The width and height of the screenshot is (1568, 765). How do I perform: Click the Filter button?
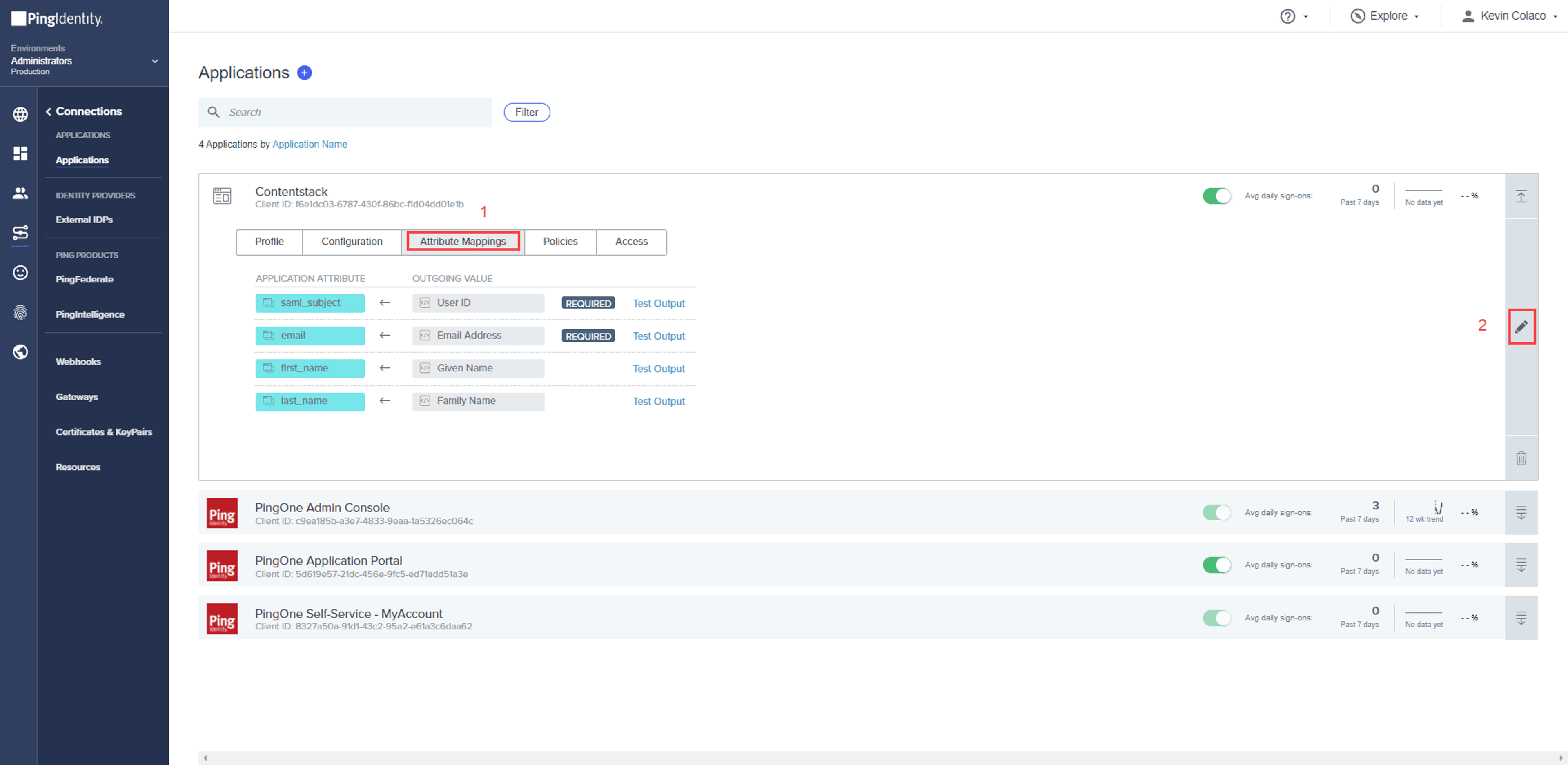526,112
